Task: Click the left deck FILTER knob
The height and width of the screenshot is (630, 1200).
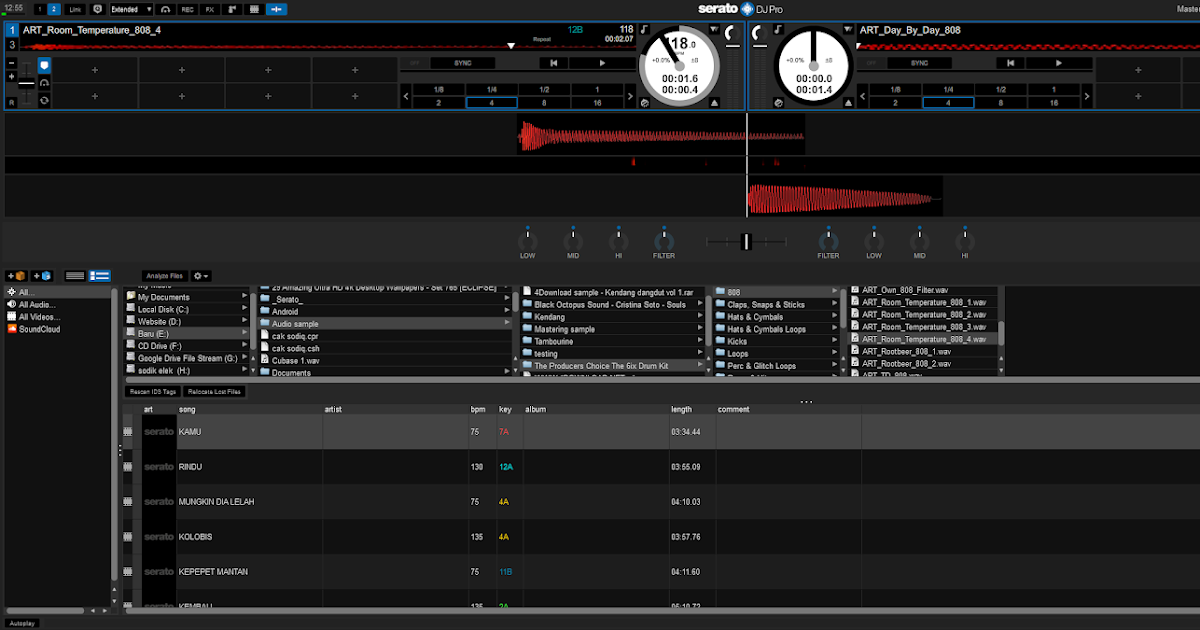Action: [664, 241]
